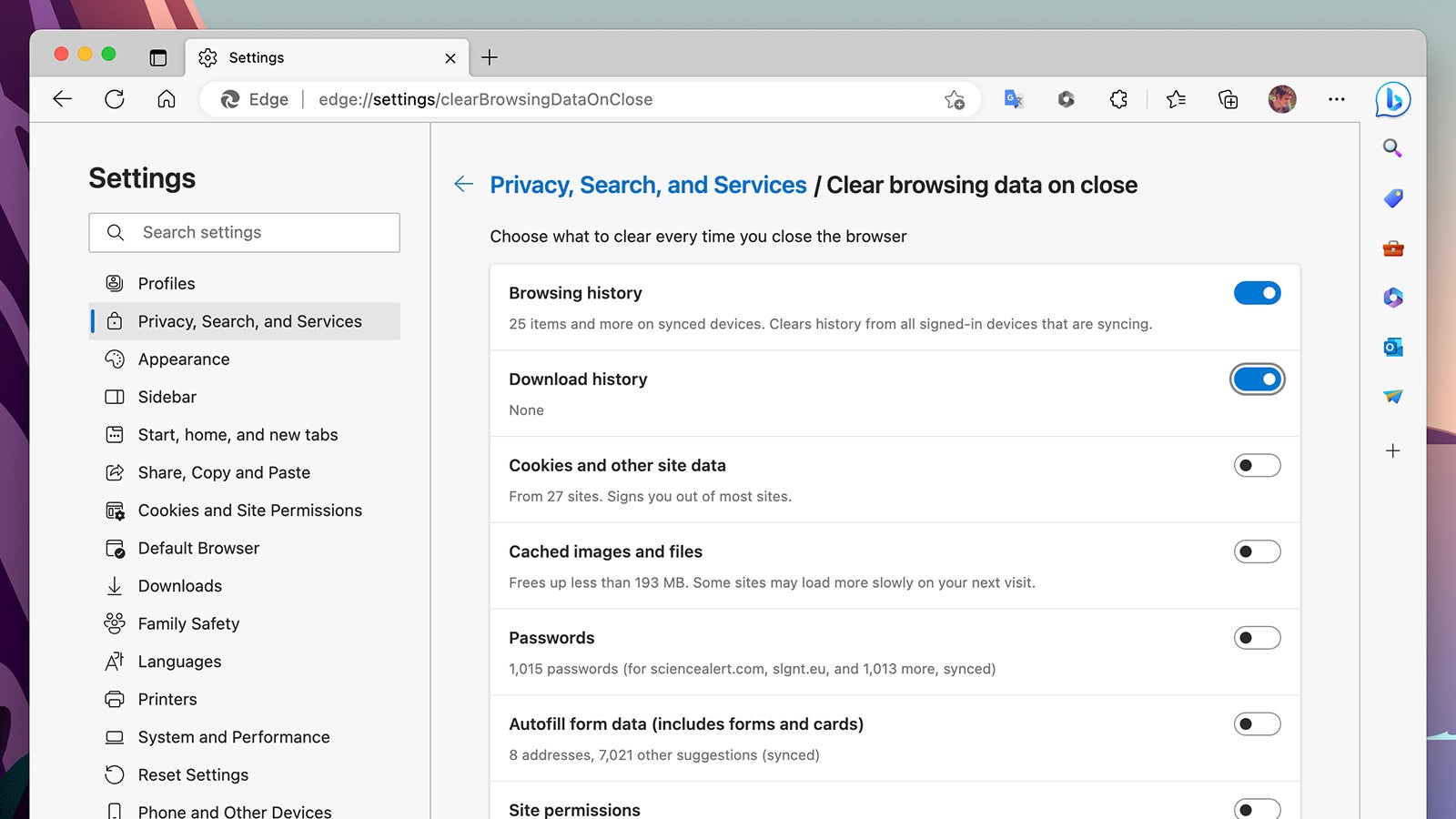This screenshot has height=819, width=1456.
Task: Open the Extensions puzzle icon
Action: pyautogui.click(x=1118, y=99)
